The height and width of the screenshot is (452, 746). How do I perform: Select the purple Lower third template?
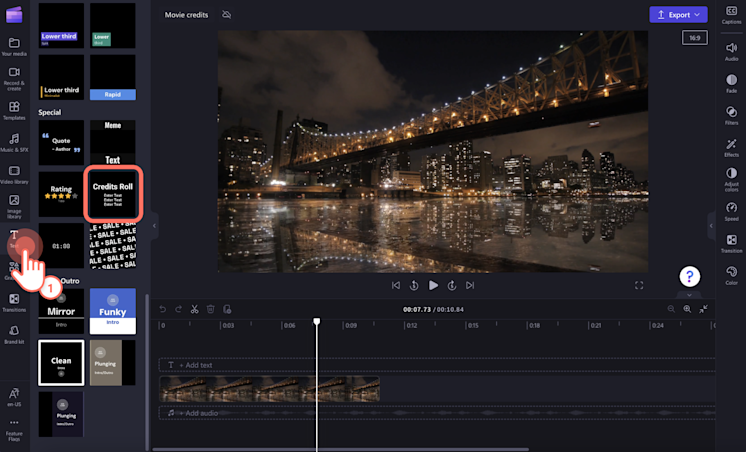click(x=61, y=25)
